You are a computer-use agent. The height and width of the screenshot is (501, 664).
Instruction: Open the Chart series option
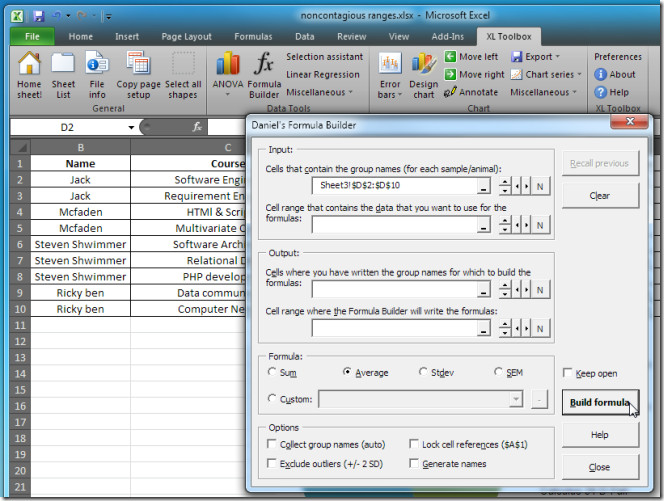(x=546, y=75)
